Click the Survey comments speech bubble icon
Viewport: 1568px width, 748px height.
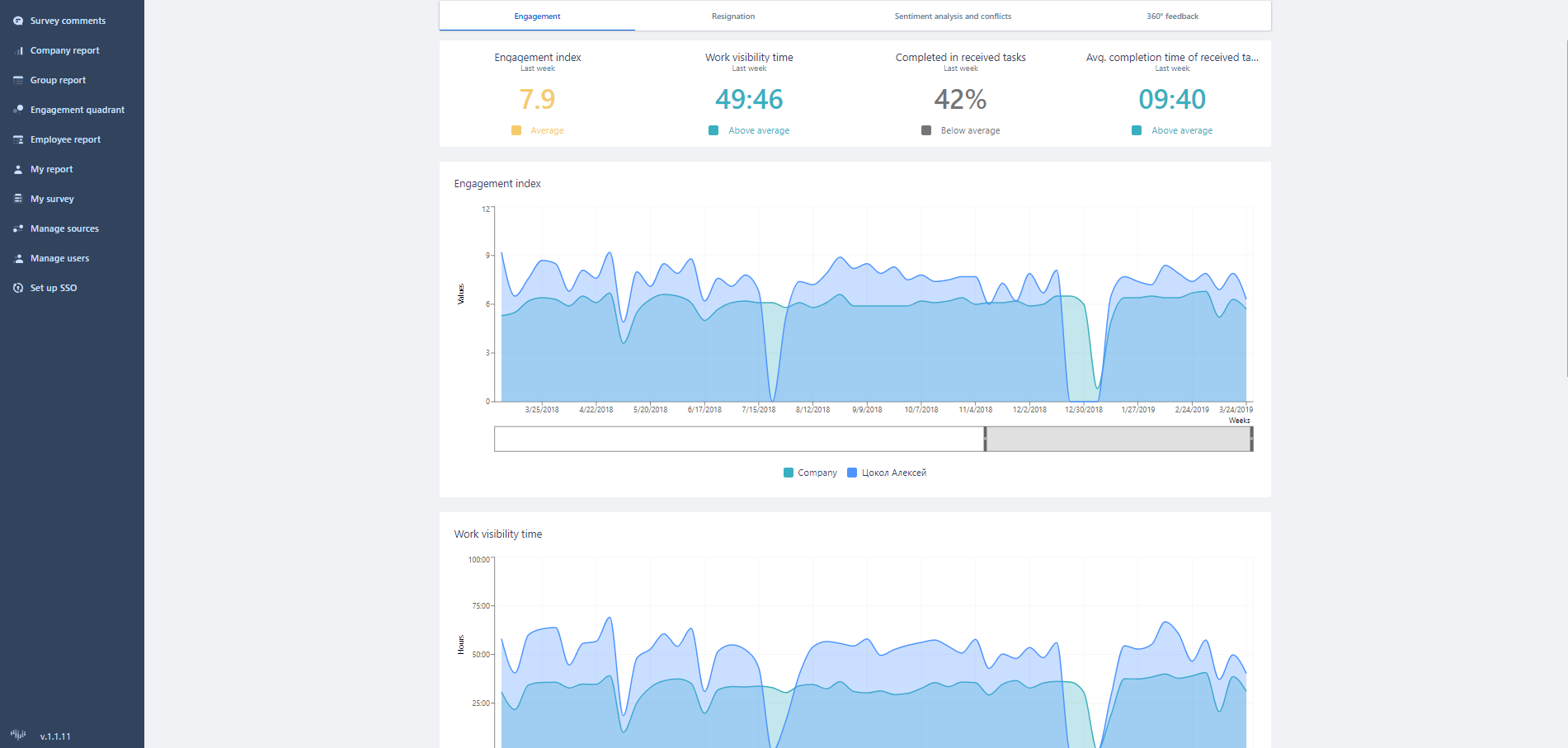(x=18, y=21)
